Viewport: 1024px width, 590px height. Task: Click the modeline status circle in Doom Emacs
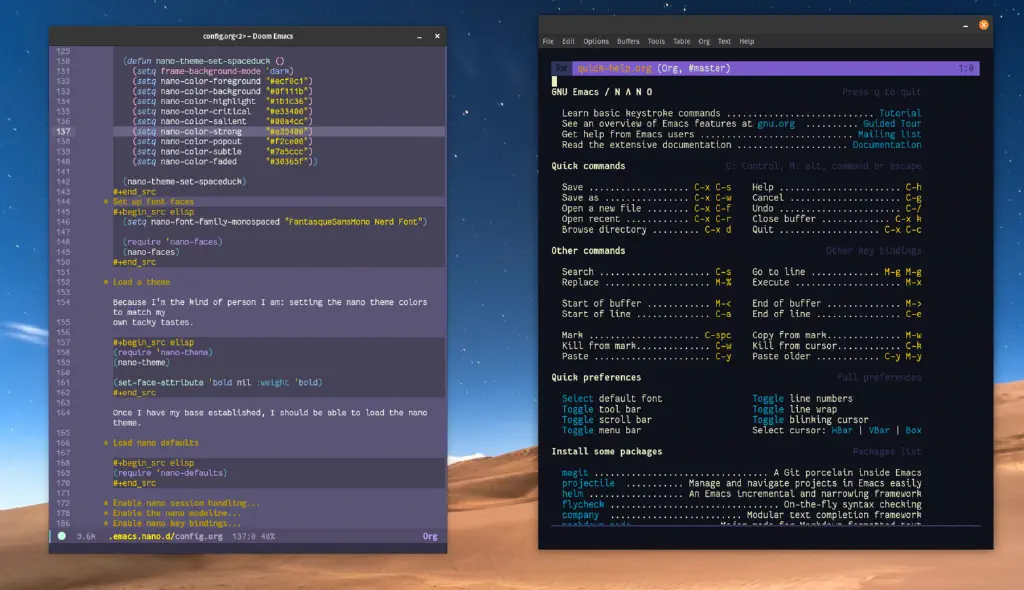(x=61, y=536)
